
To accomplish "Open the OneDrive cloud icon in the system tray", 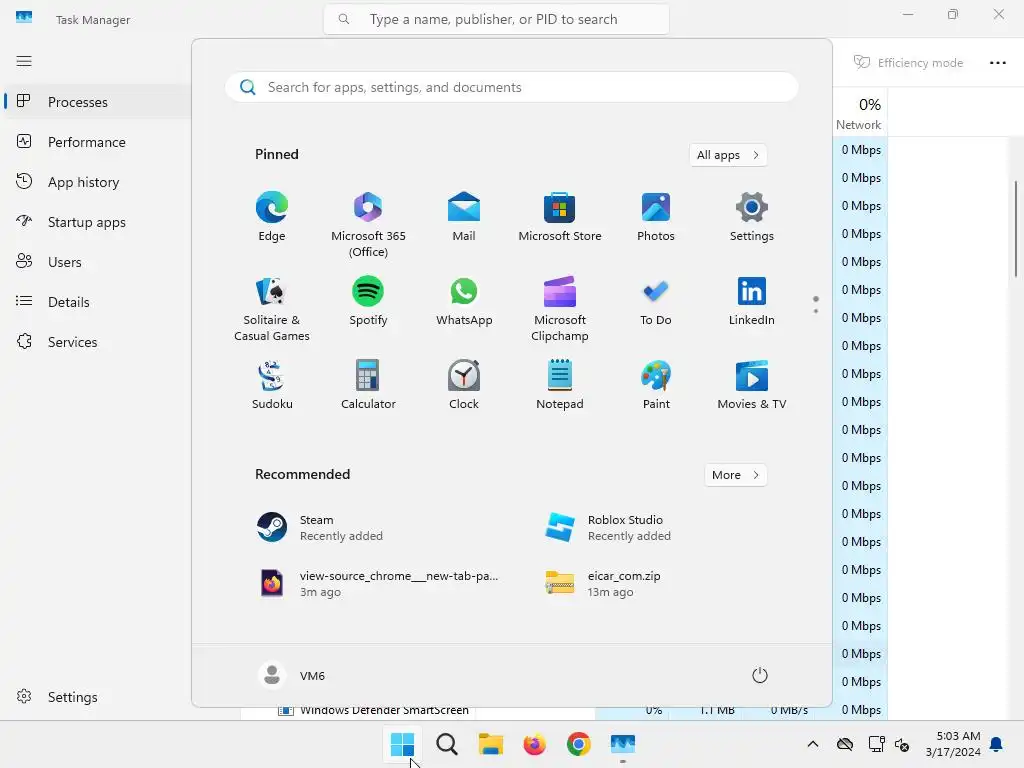I will click(x=845, y=744).
